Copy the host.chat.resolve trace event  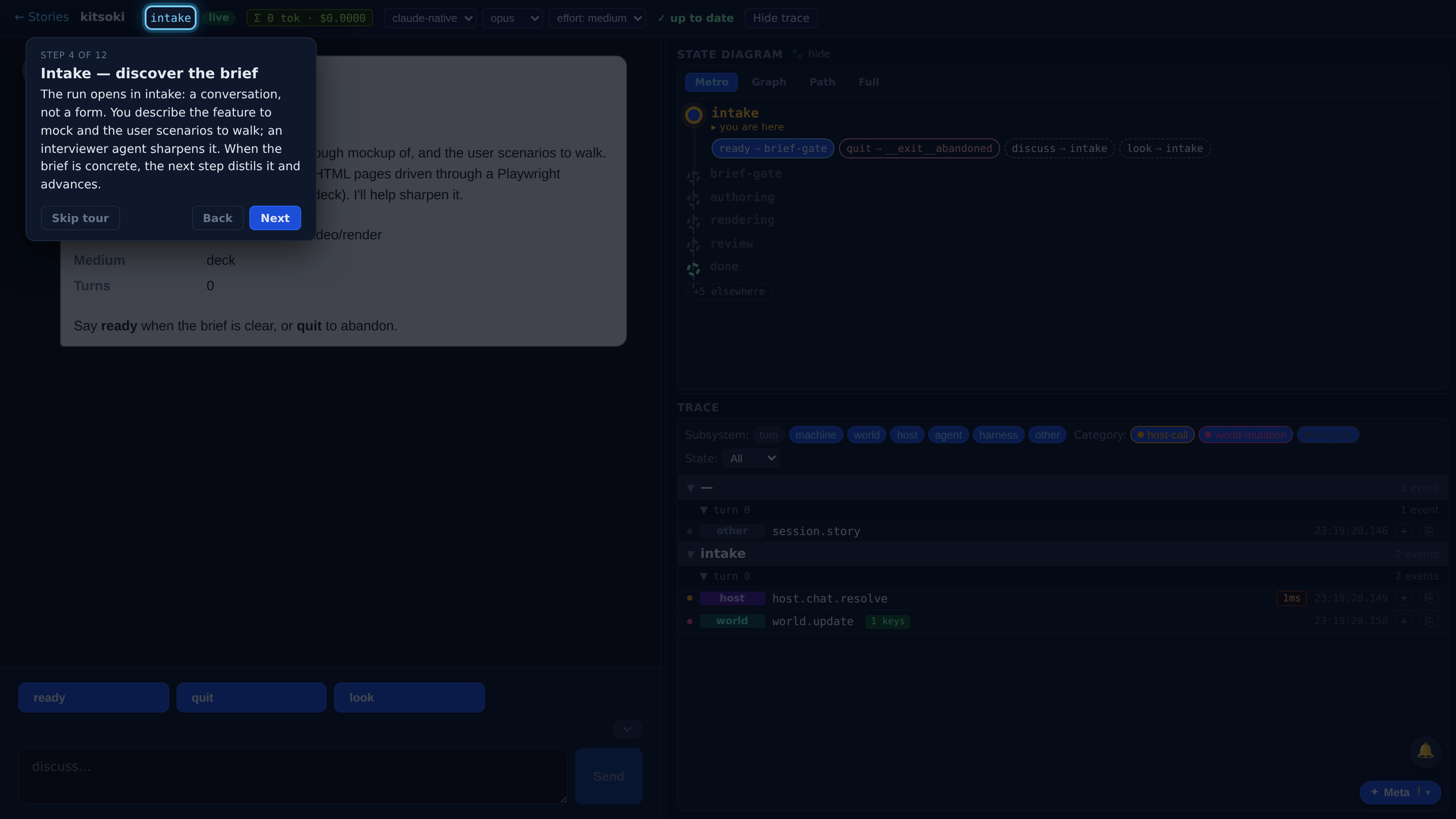tap(1428, 598)
